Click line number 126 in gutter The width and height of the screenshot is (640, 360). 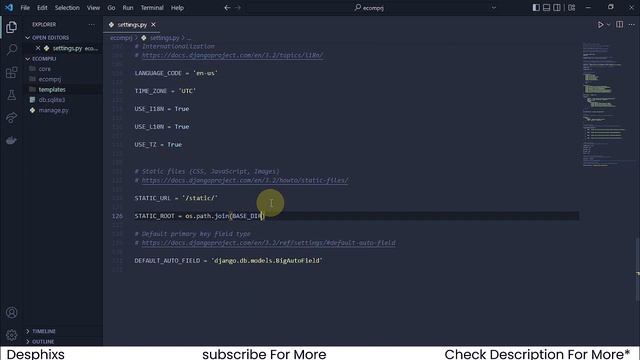coord(117,216)
